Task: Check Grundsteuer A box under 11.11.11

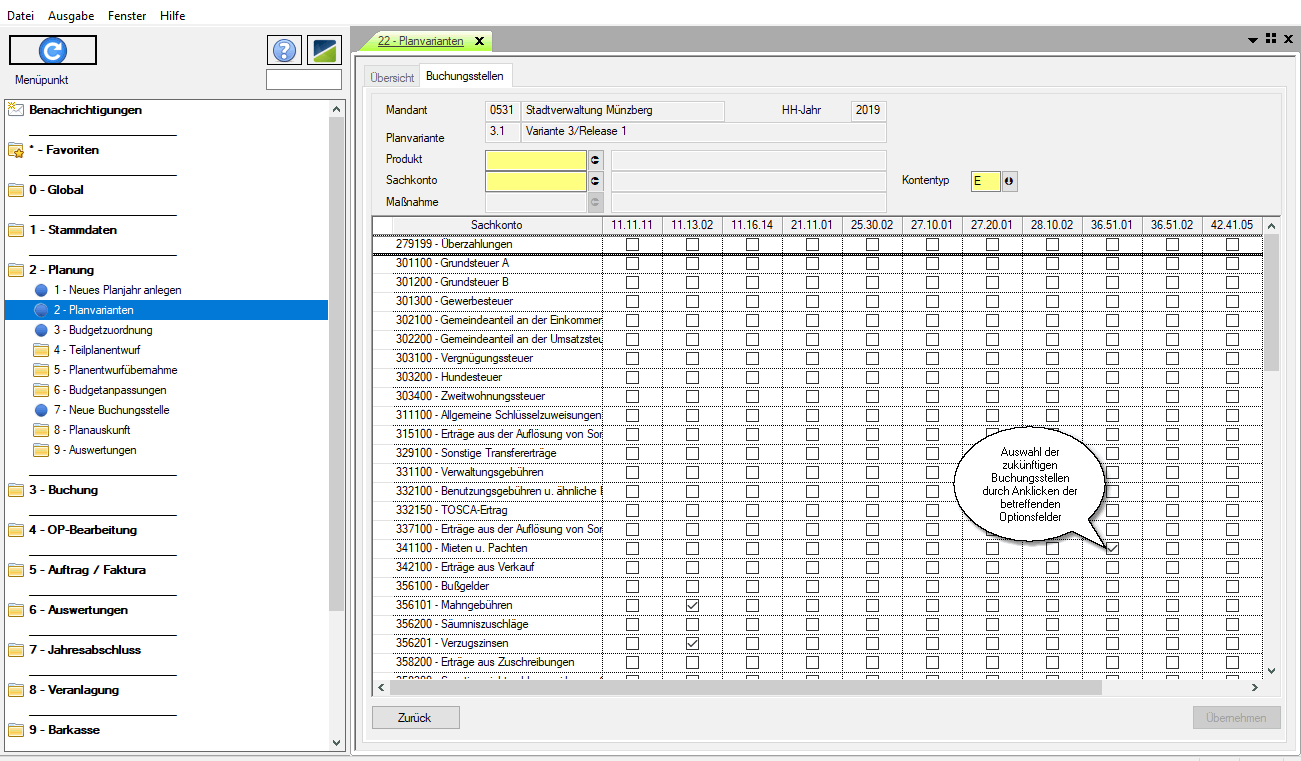Action: pos(632,264)
